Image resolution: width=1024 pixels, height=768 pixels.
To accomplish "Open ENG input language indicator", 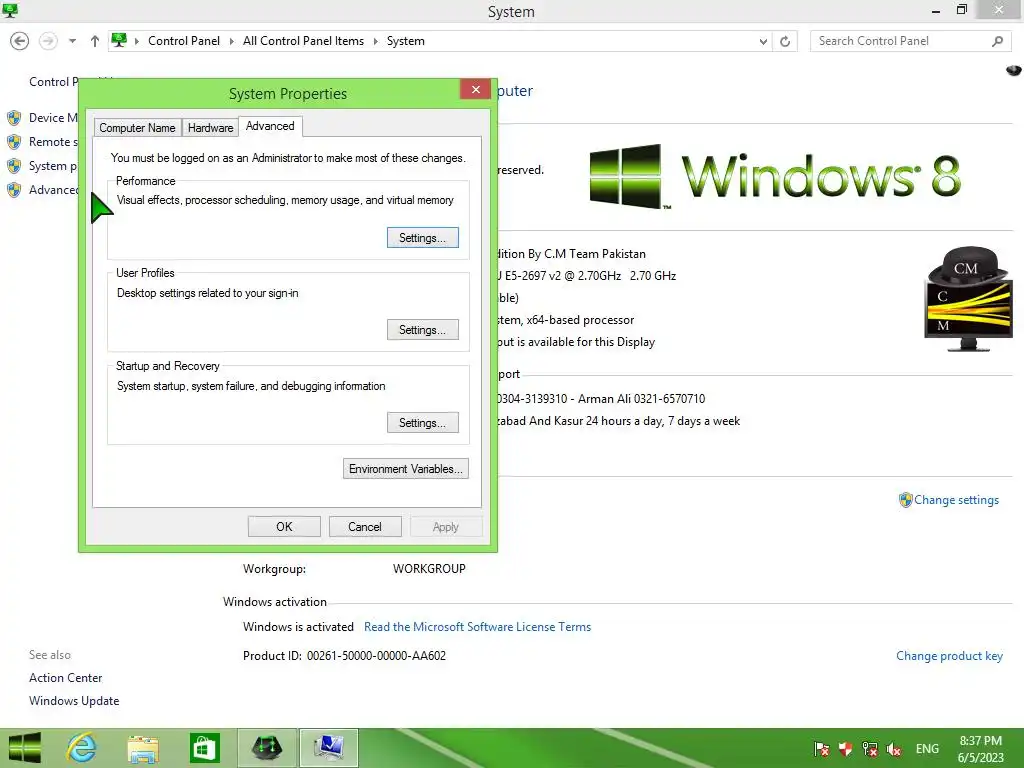I will pos(927,749).
